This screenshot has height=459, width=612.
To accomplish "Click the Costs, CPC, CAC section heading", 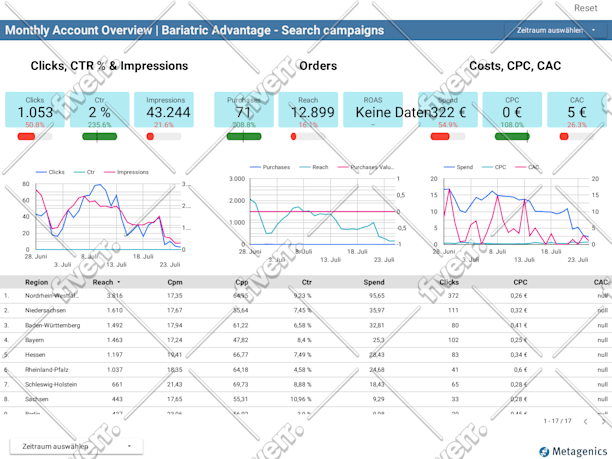I will coord(515,66).
